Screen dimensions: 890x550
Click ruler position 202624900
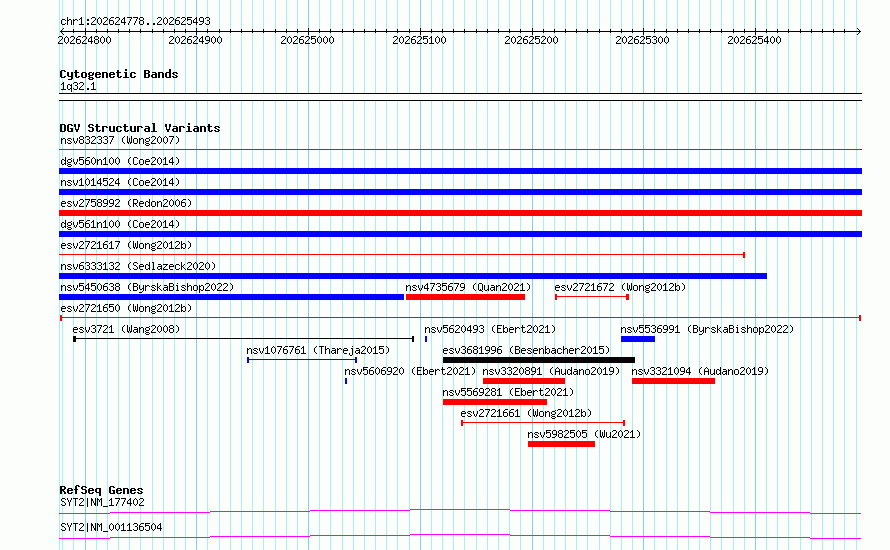(x=195, y=40)
